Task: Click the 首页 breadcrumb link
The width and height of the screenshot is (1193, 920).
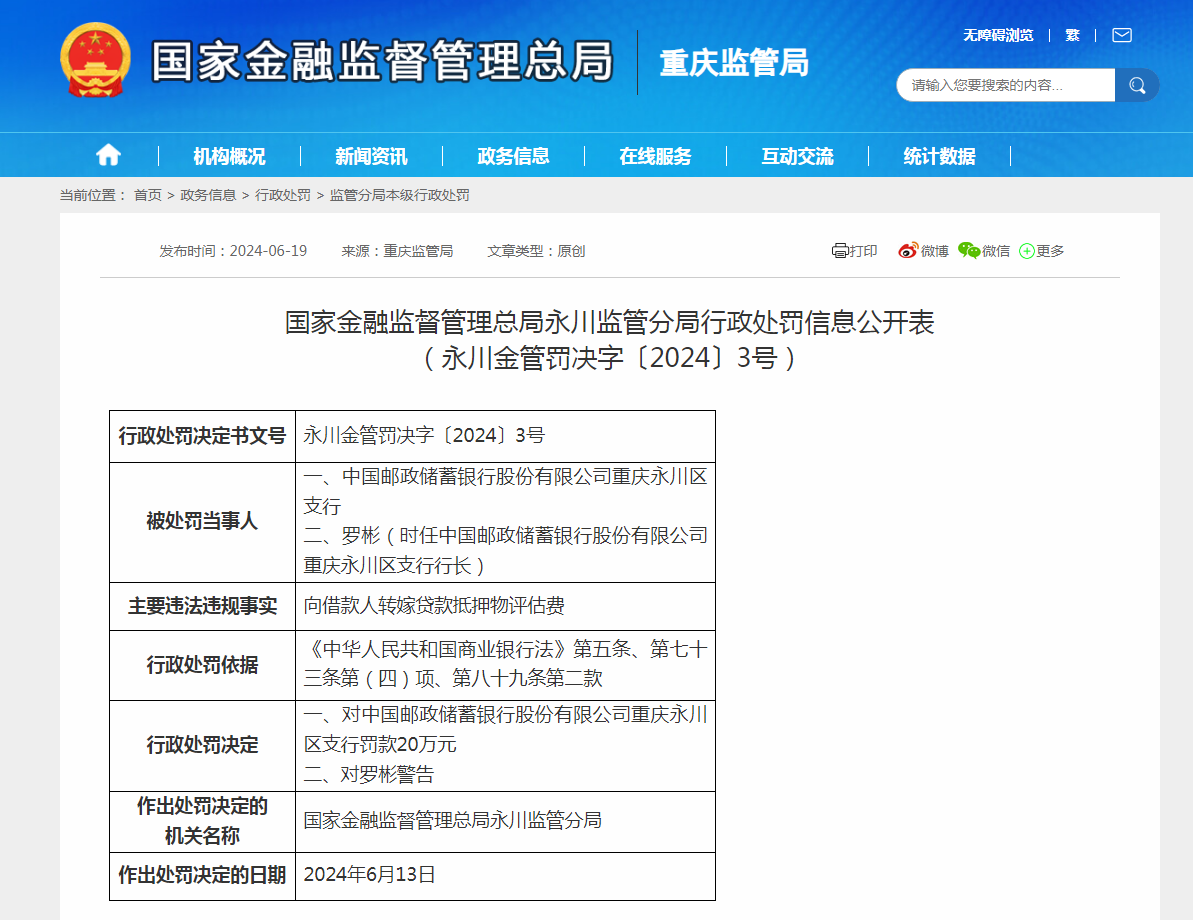Action: pyautogui.click(x=146, y=195)
